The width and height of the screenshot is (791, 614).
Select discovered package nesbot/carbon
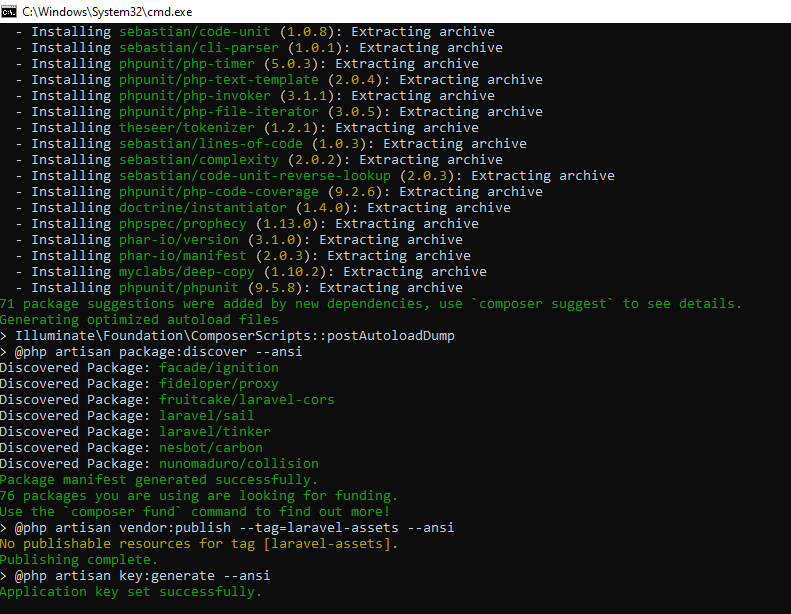point(211,448)
